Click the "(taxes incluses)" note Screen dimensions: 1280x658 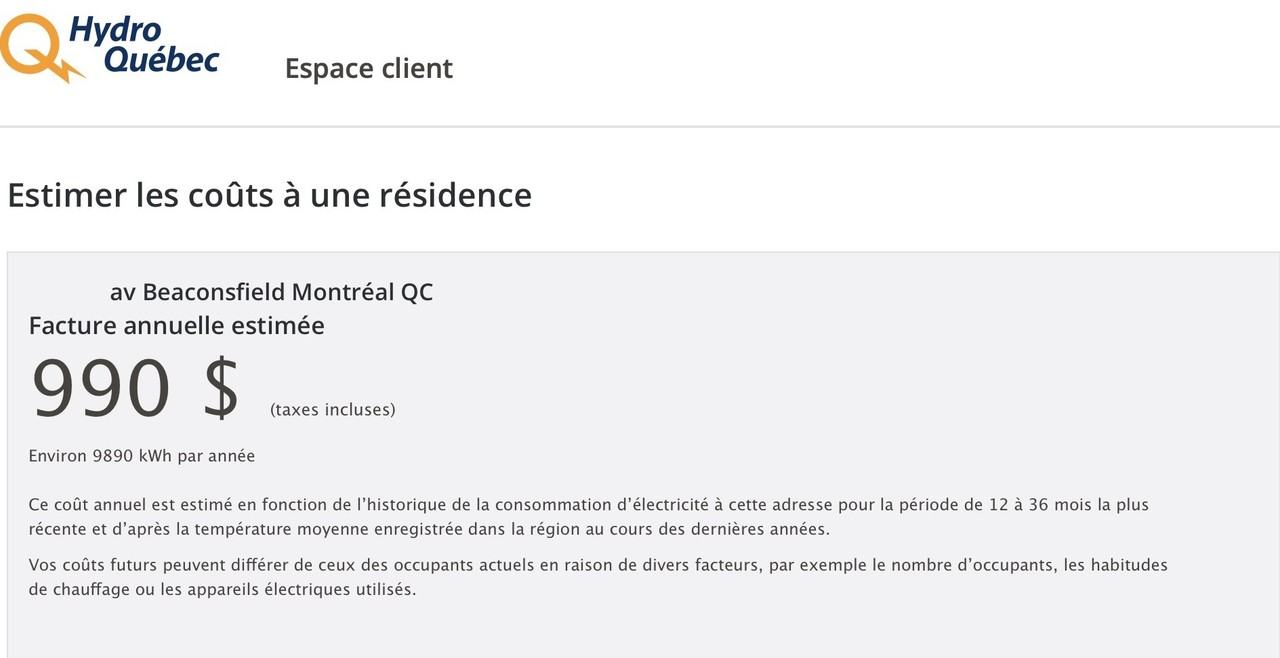click(332, 409)
